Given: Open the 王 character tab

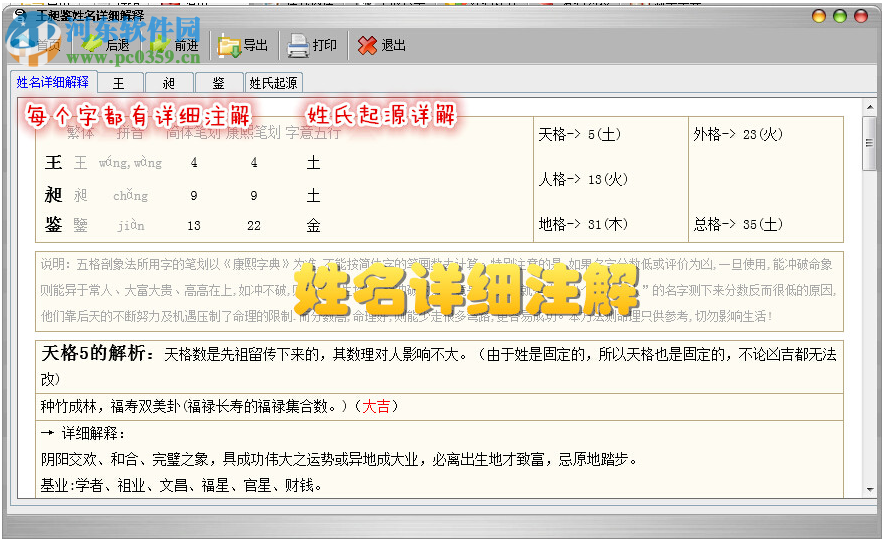Looking at the screenshot, I should coord(120,83).
